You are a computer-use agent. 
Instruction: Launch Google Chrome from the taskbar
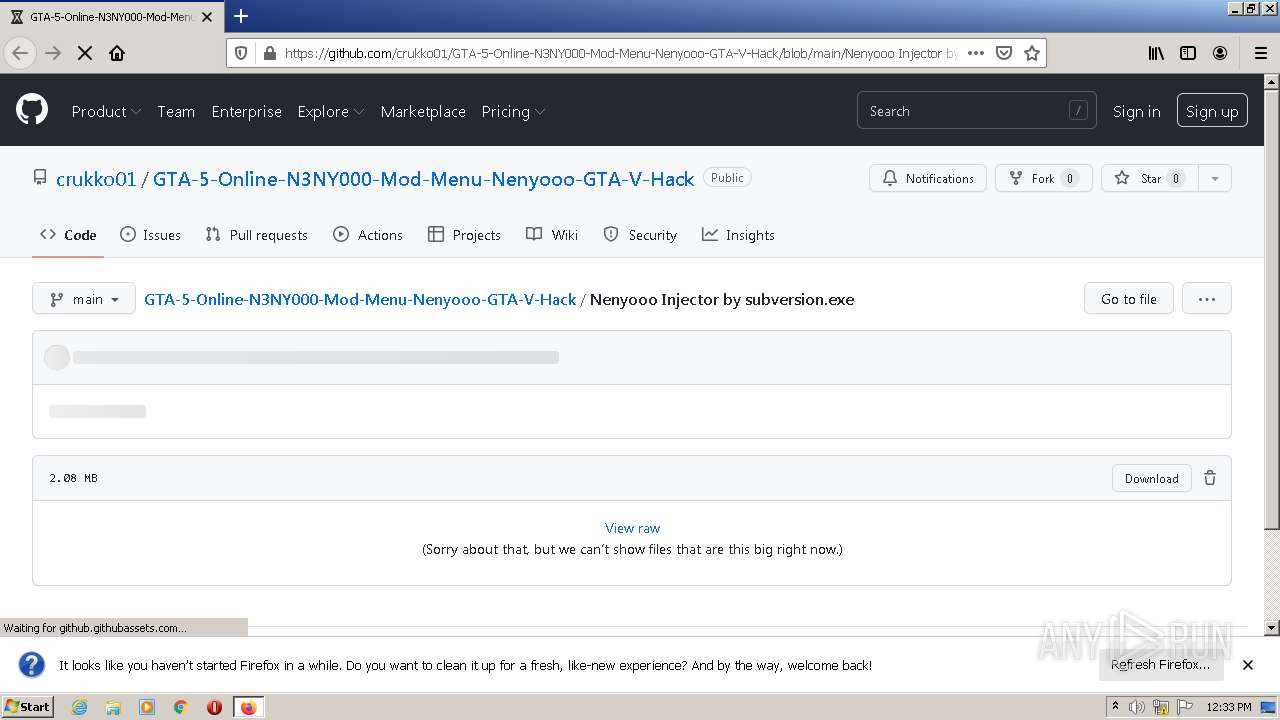click(181, 707)
